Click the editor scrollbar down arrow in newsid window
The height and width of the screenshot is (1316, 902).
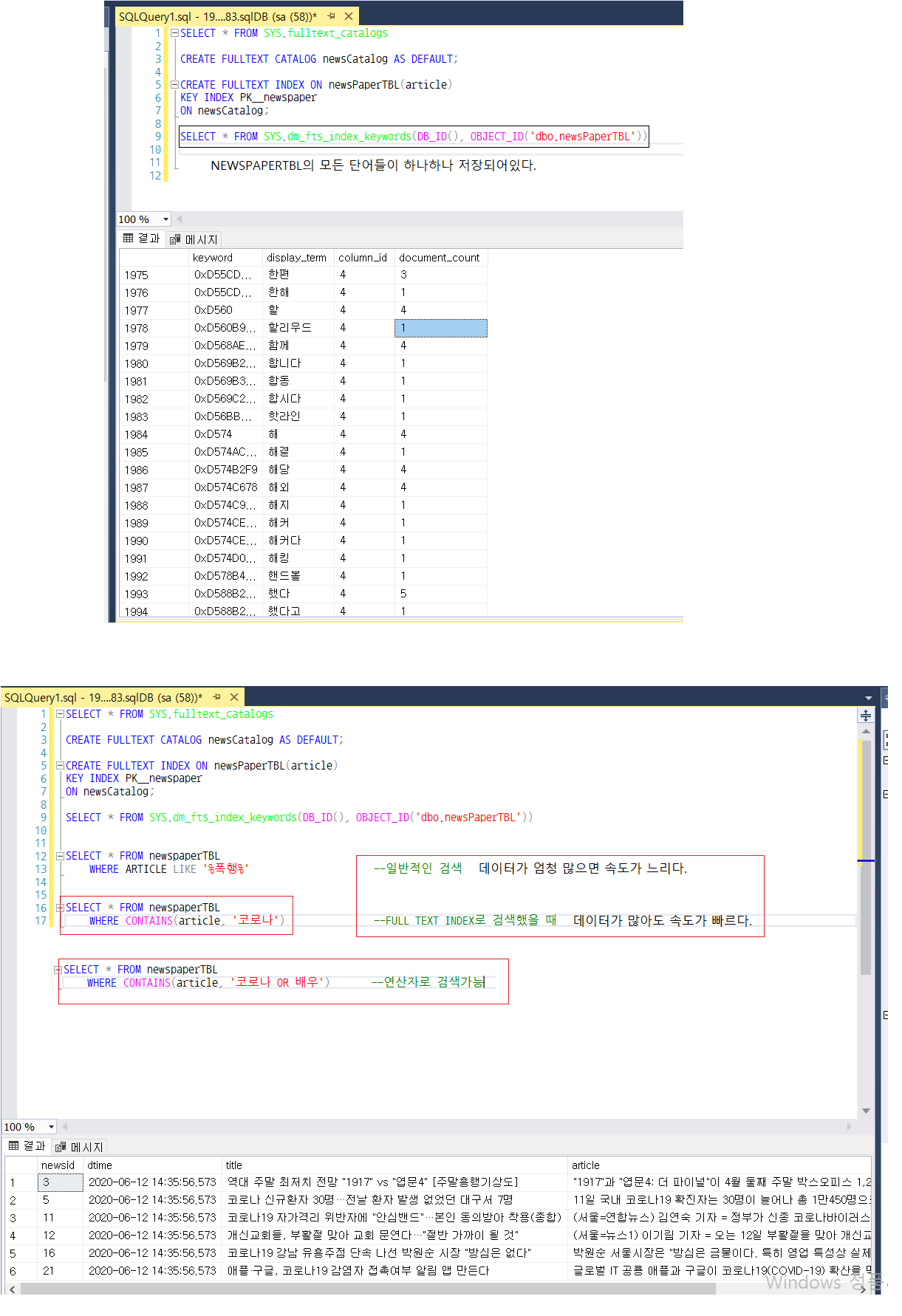(866, 1111)
